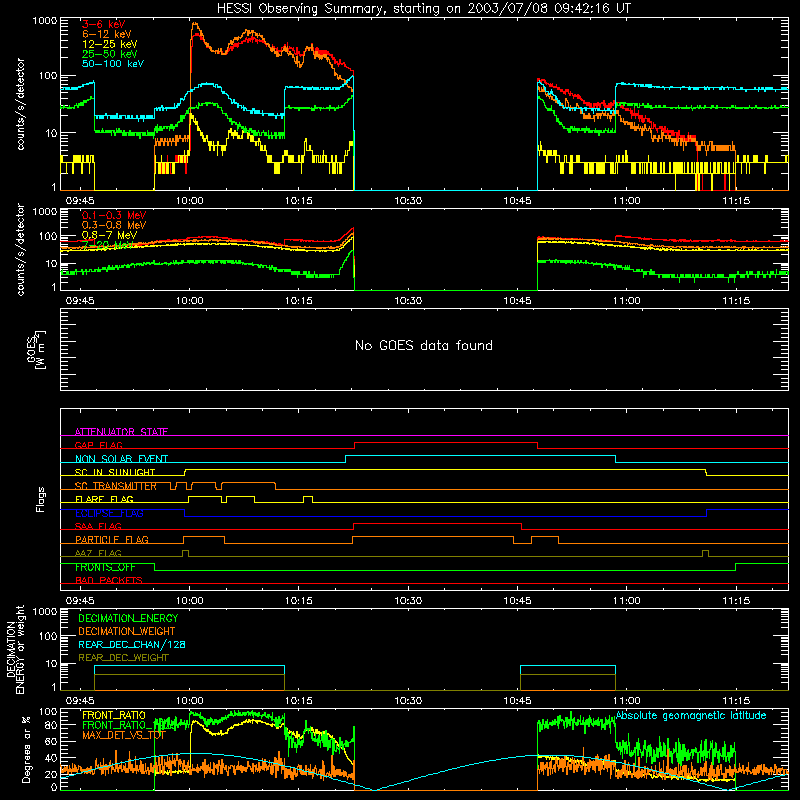Select the red '3-6 keV' legend label
The image size is (800, 800).
[103, 24]
